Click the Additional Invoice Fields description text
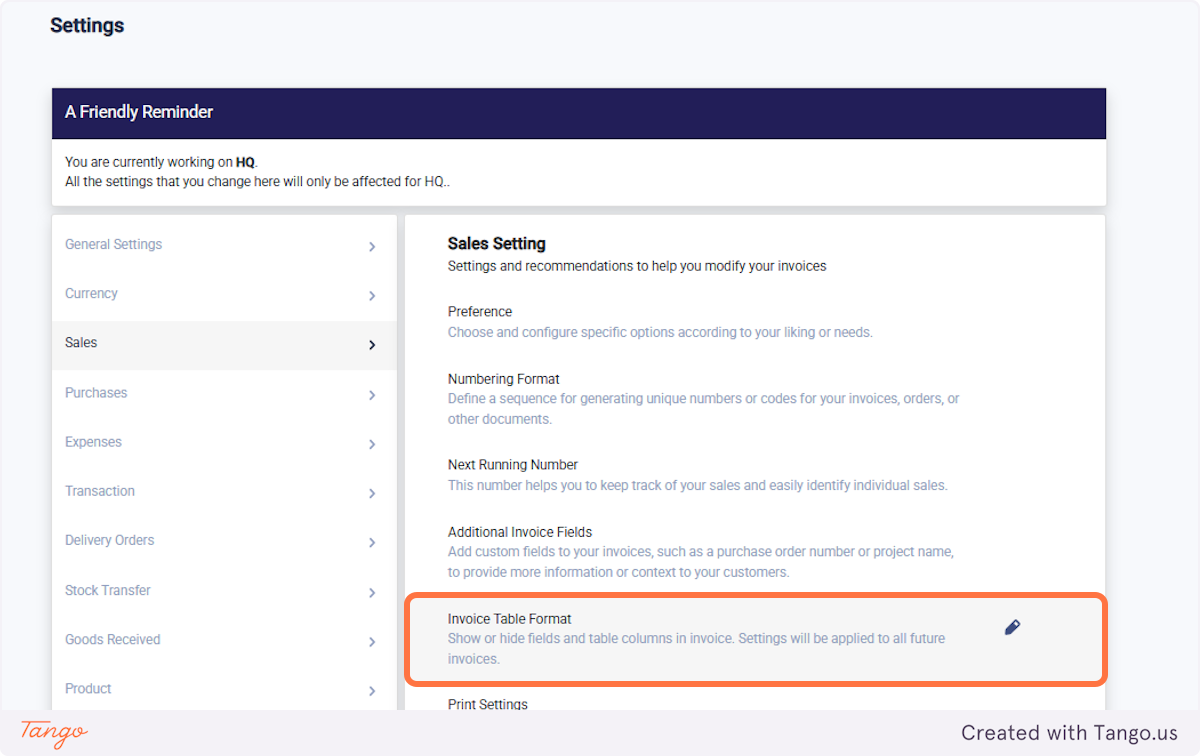1200x756 pixels. pos(701,562)
